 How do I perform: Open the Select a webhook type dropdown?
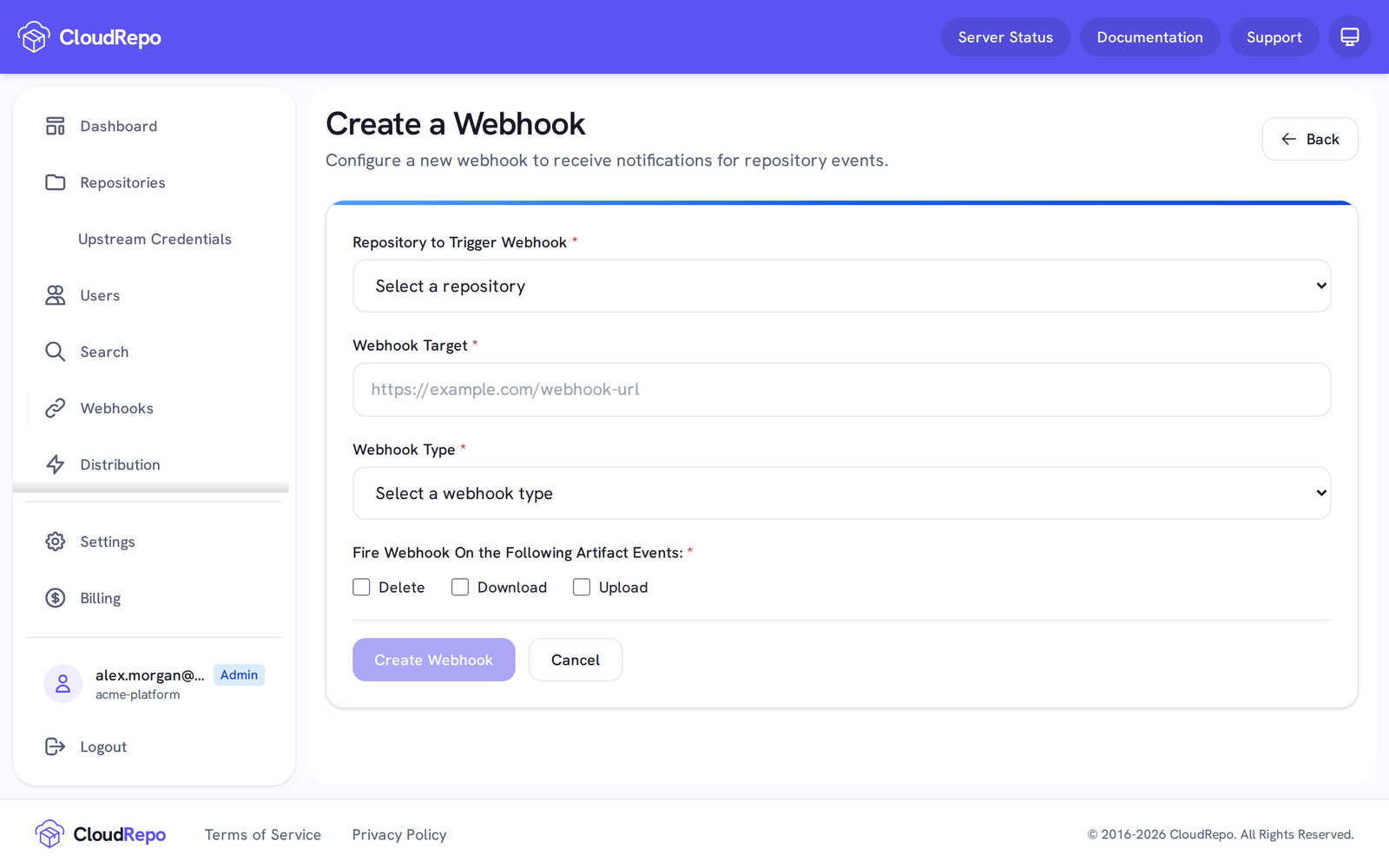[x=841, y=493]
